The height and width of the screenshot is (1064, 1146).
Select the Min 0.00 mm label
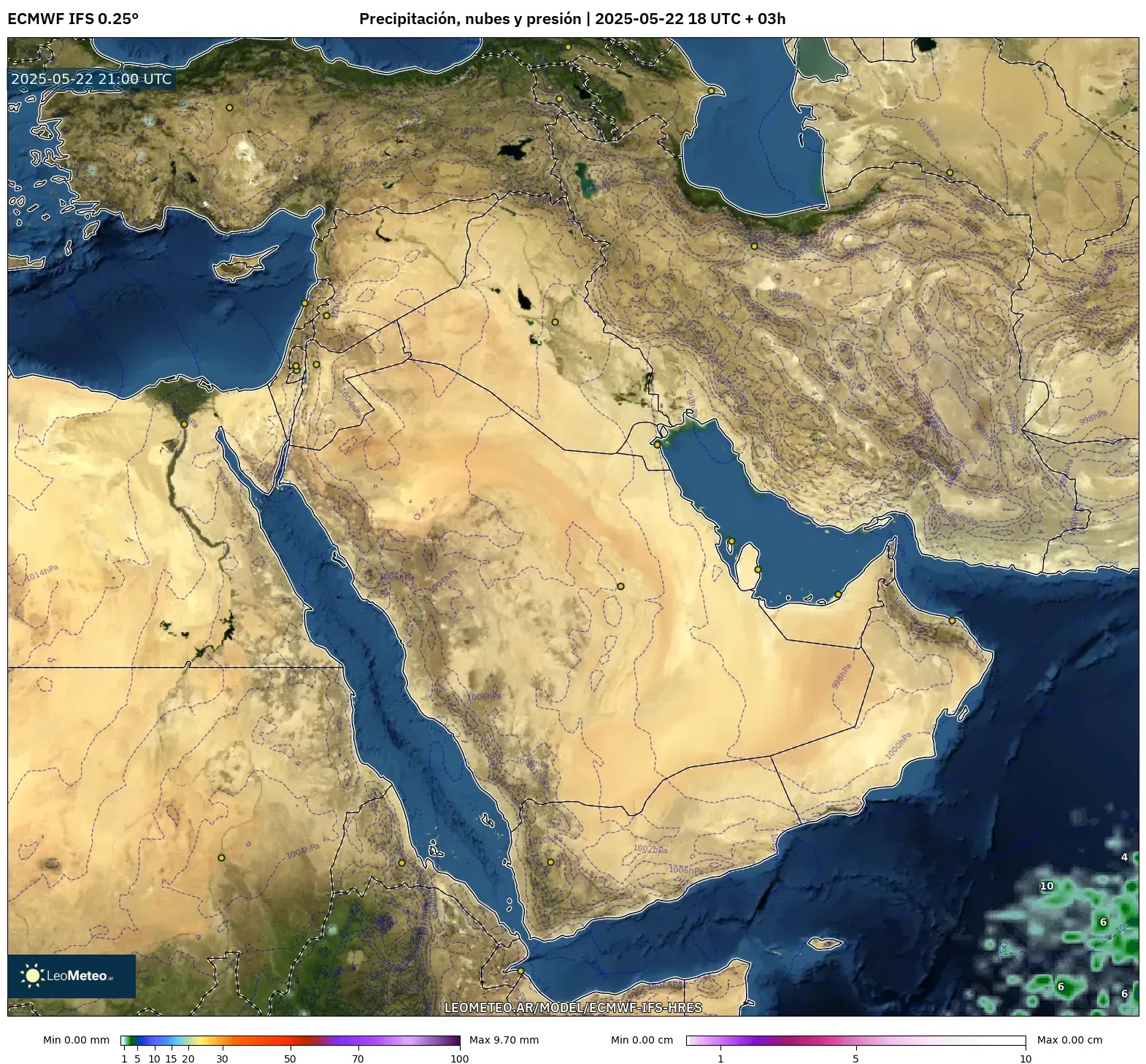76,1040
